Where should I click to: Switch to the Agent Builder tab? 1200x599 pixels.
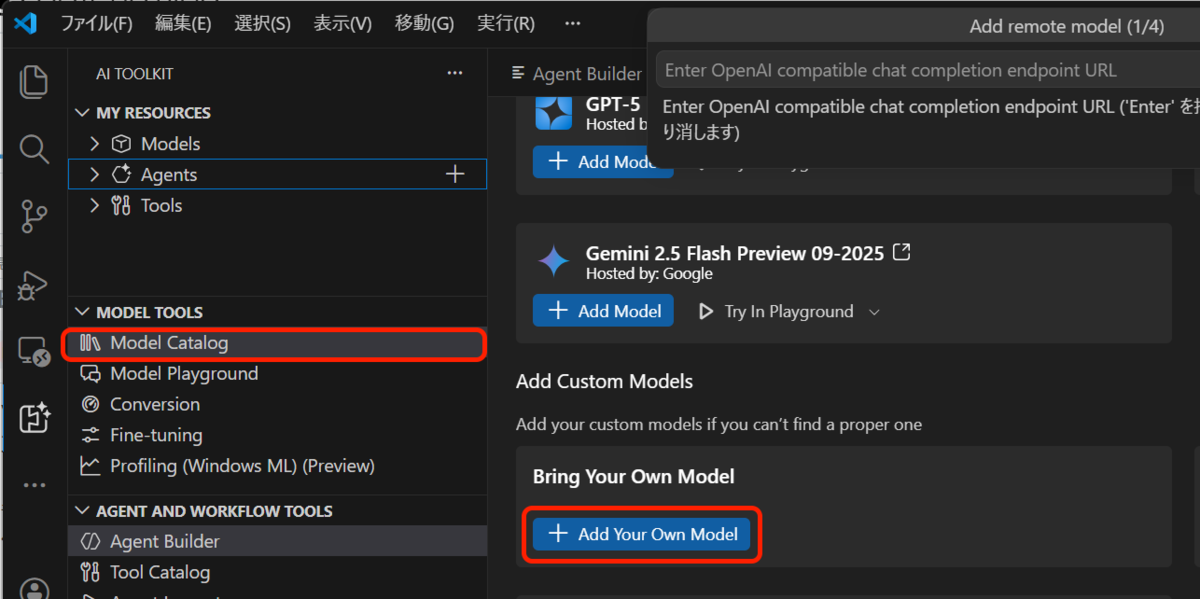576,74
